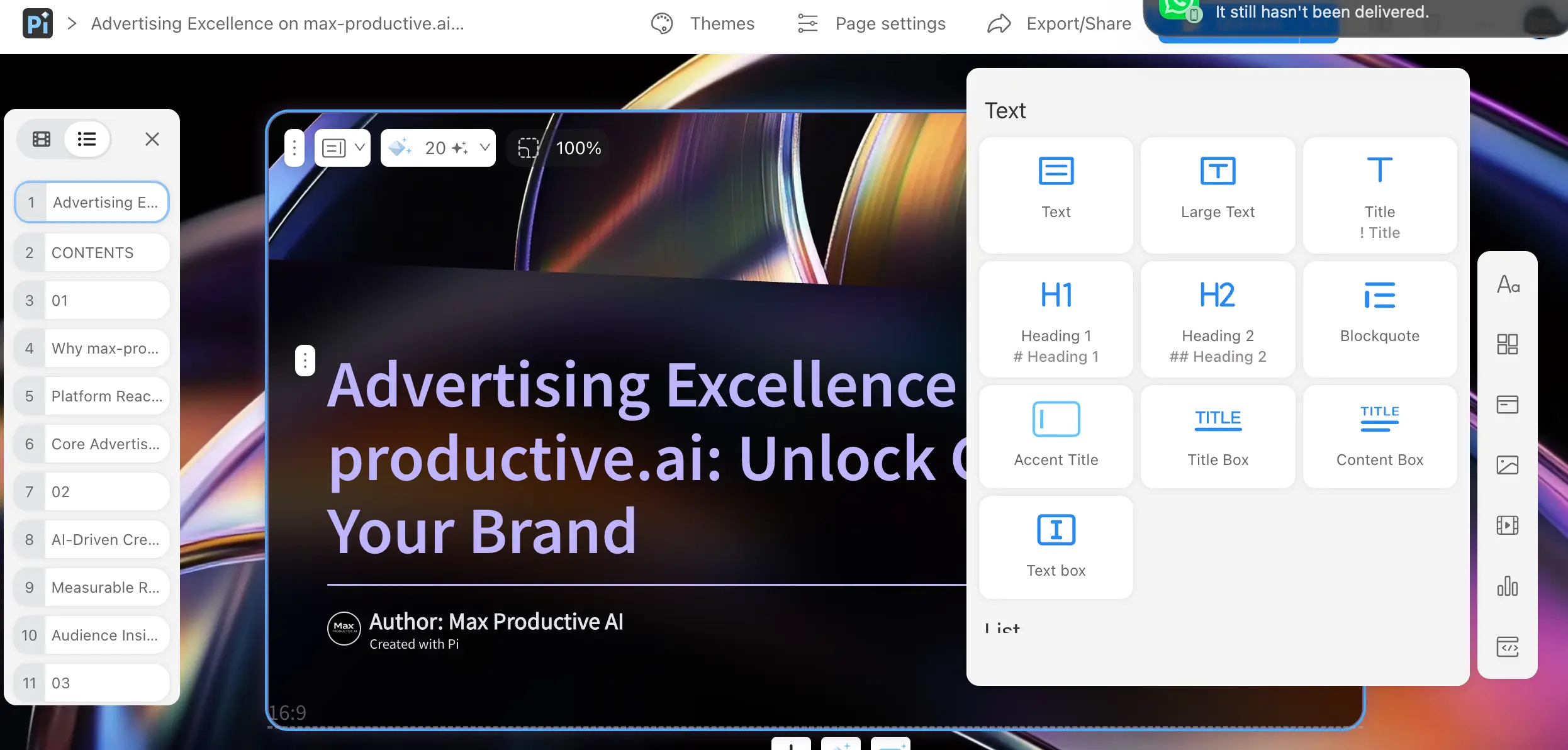The height and width of the screenshot is (750, 1568).
Task: Click the fit-to-screen zoom icon
Action: [x=528, y=148]
